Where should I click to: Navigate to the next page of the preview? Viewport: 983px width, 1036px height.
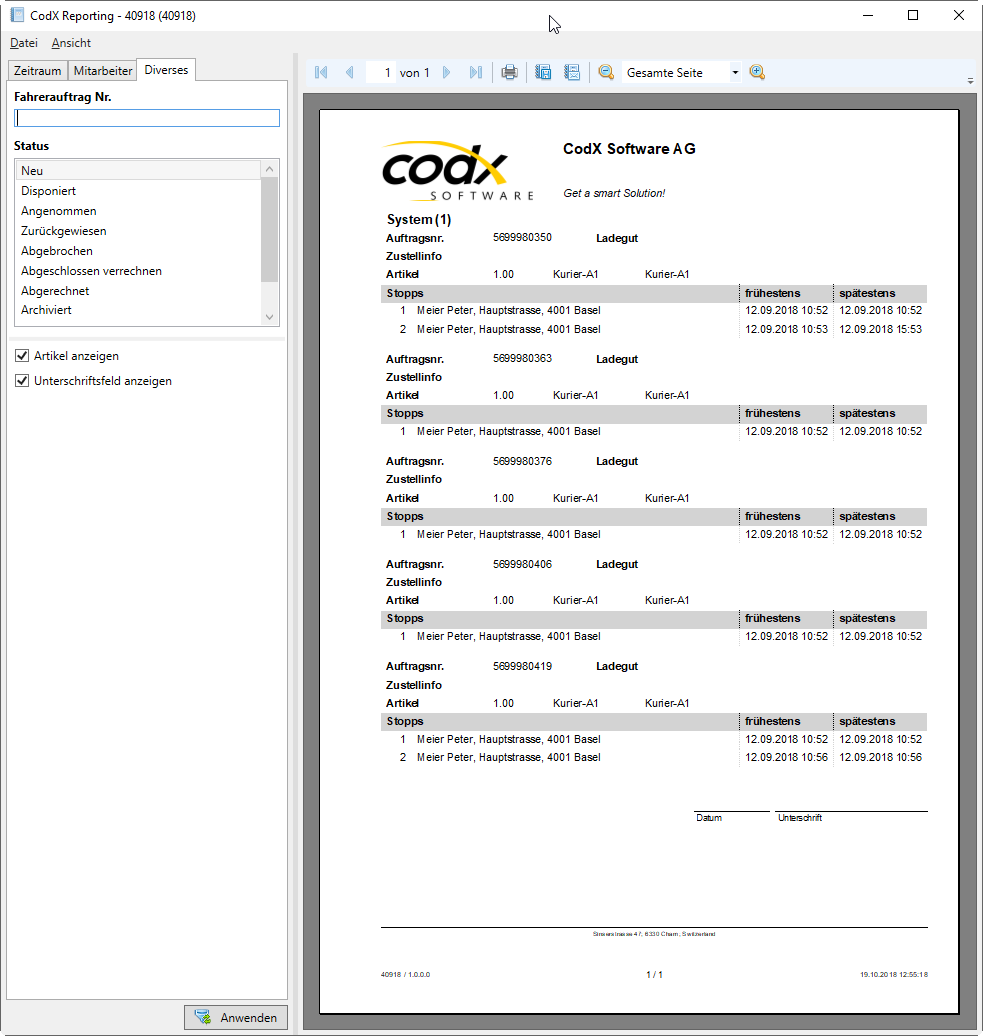click(x=446, y=72)
